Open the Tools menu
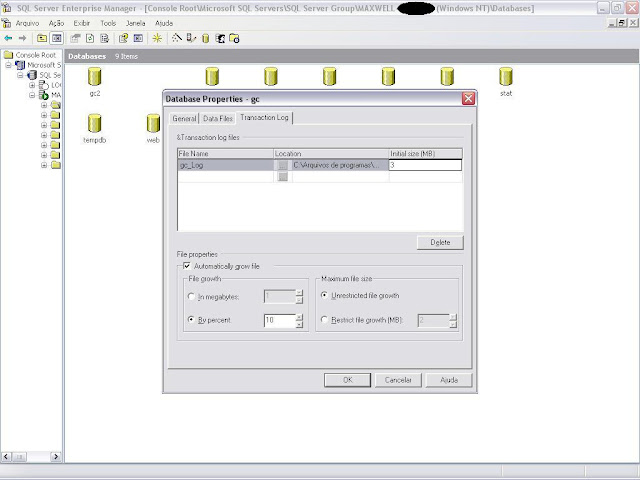The width and height of the screenshot is (640, 480). click(x=108, y=23)
